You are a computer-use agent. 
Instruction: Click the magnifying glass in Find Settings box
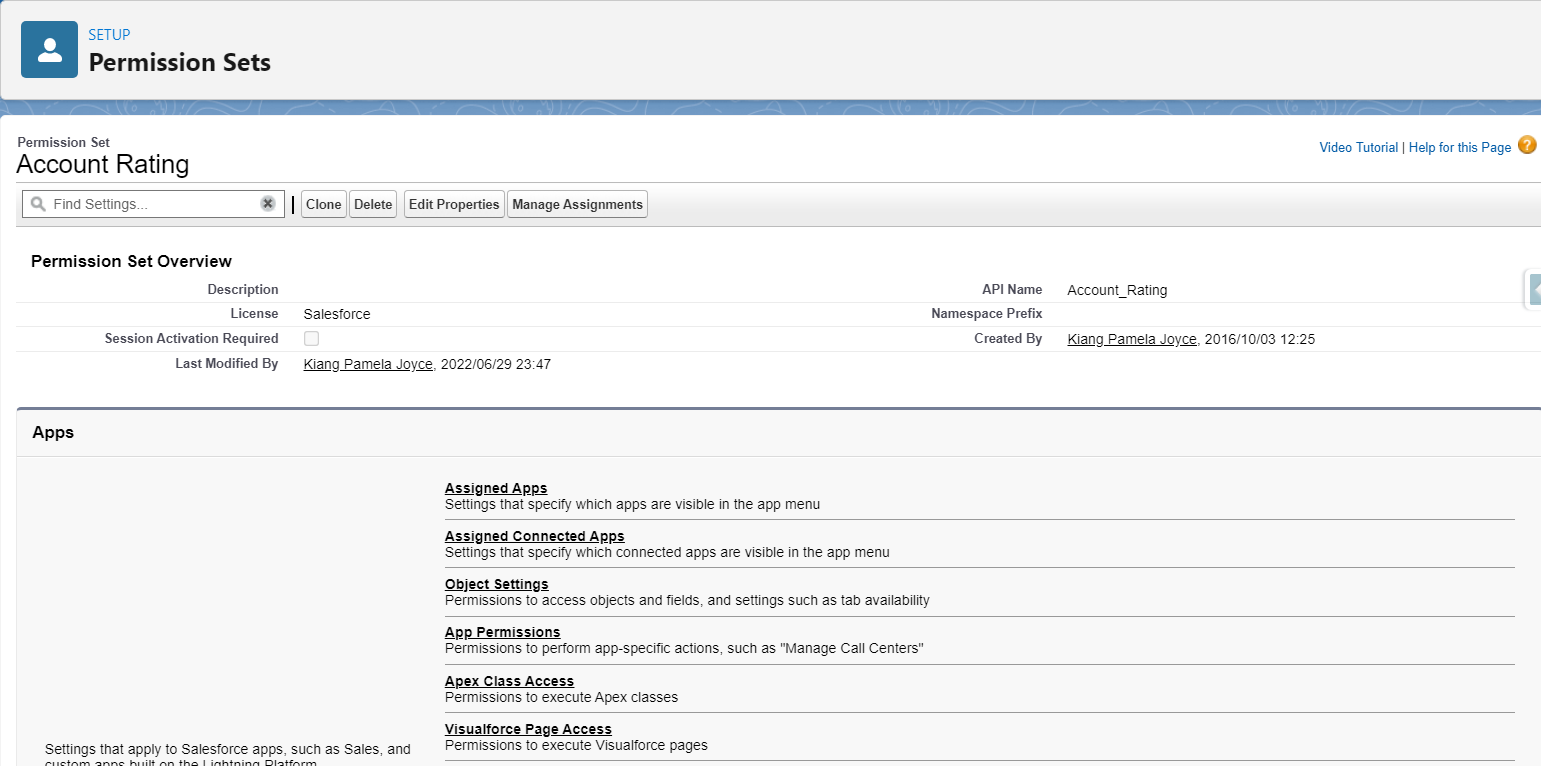coord(38,203)
